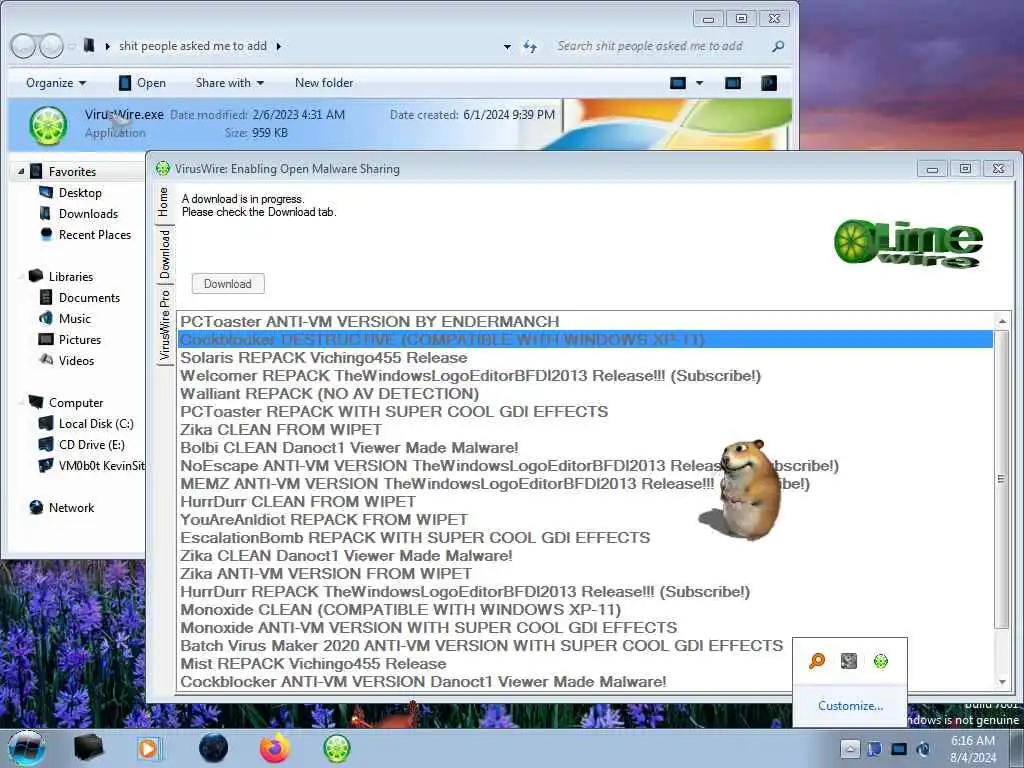Viewport: 1024px width, 768px height.
Task: Click the LimeWire logo image
Action: [x=908, y=244]
